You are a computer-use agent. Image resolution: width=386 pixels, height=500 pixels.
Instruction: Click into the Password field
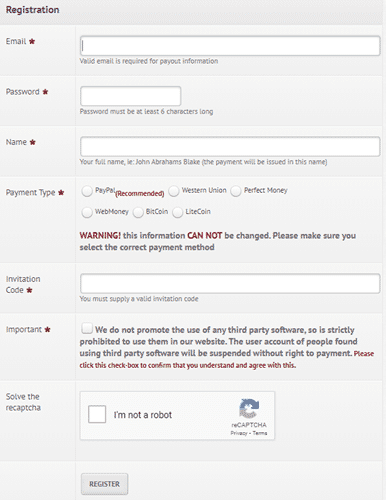[131, 96]
